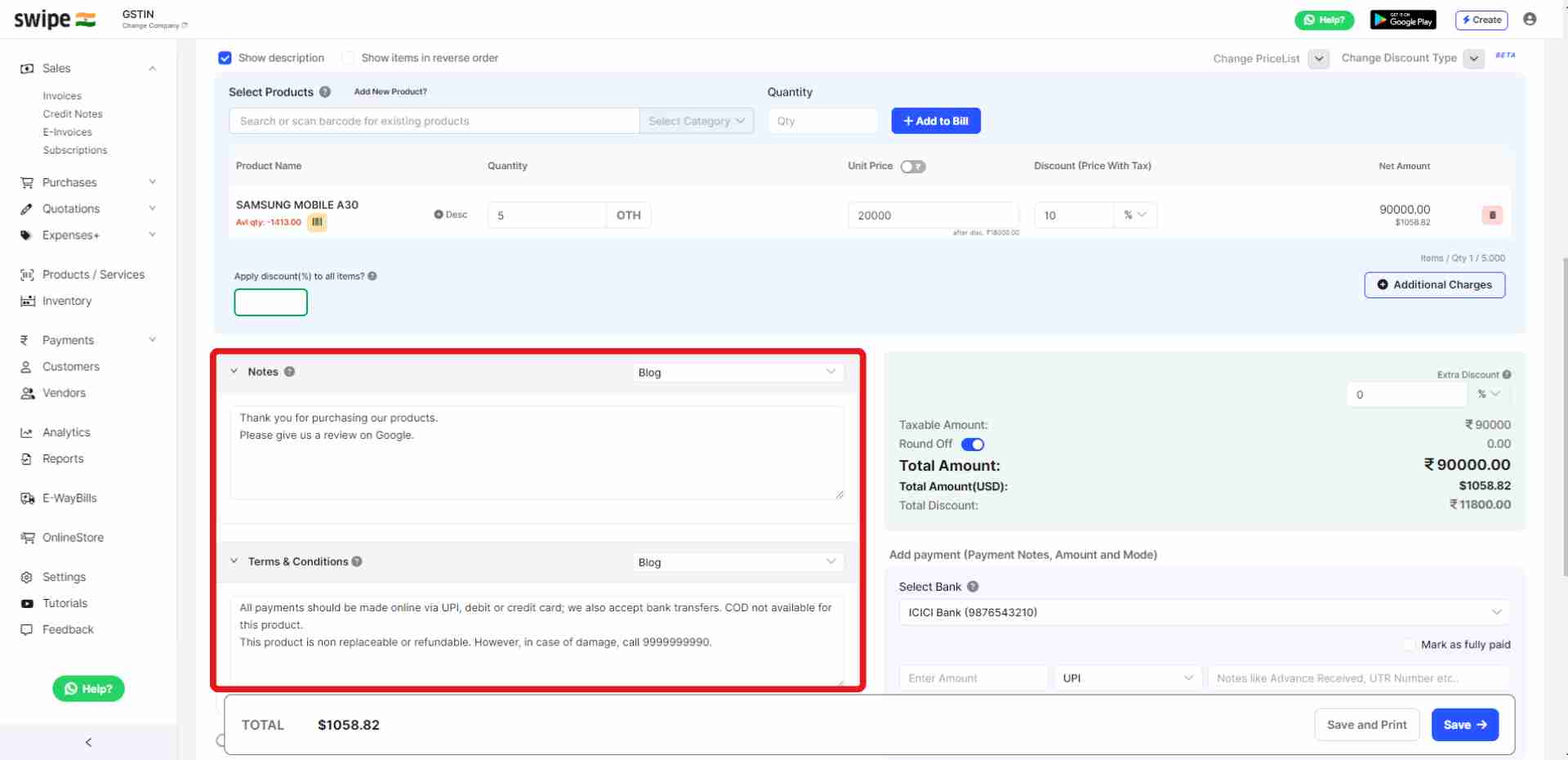This screenshot has width=1568, height=760.
Task: Open the ICICI Bank selection dropdown
Action: 1204,612
